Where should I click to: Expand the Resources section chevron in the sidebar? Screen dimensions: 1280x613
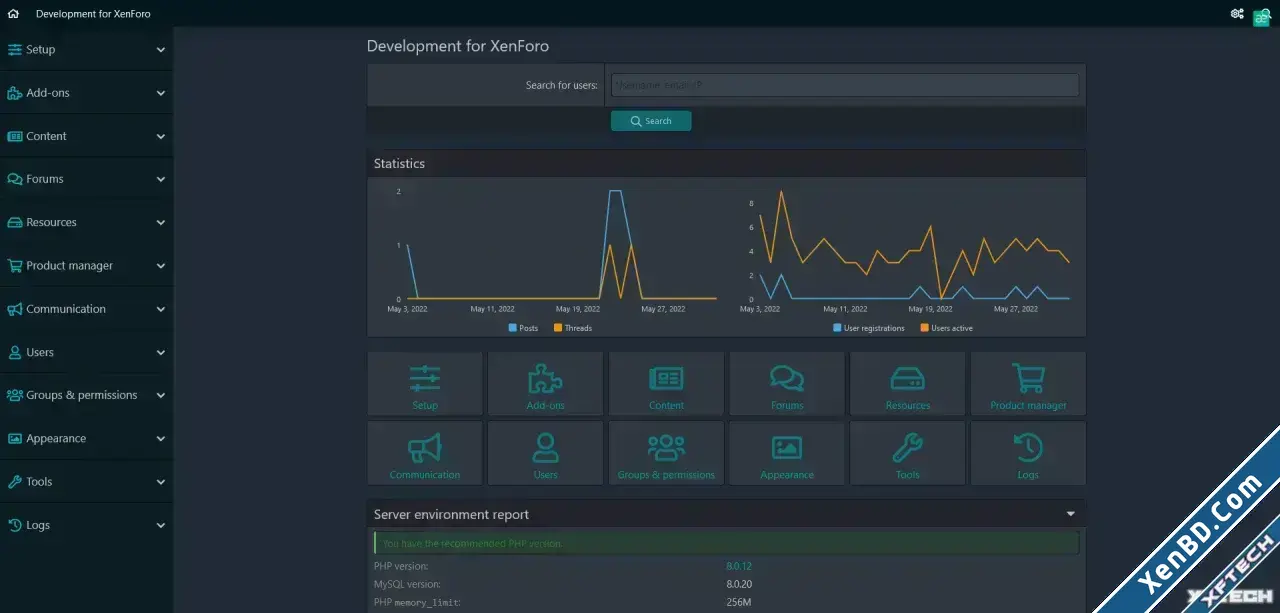tap(161, 223)
